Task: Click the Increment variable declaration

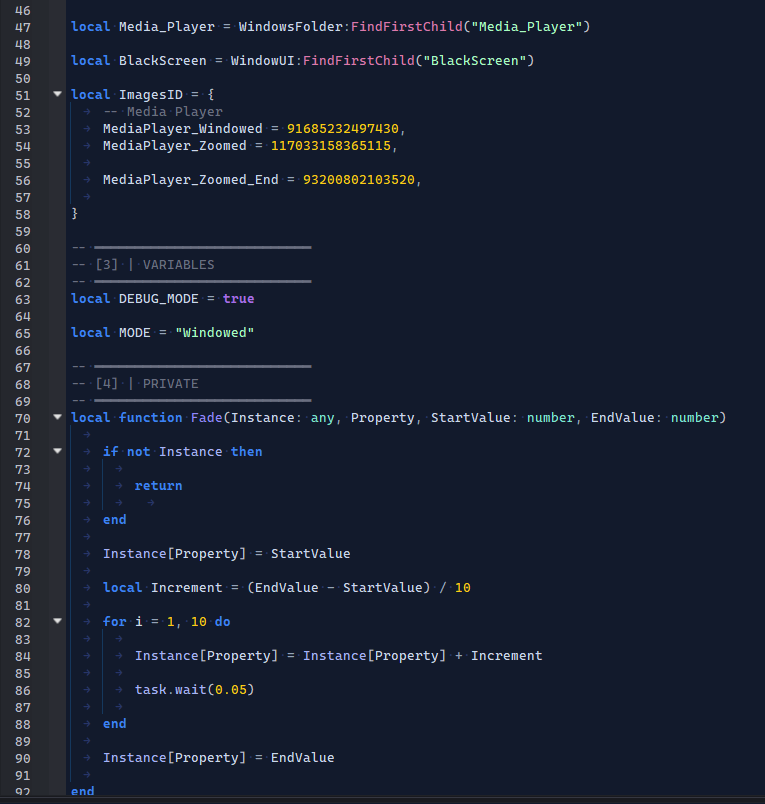Action: pos(187,587)
